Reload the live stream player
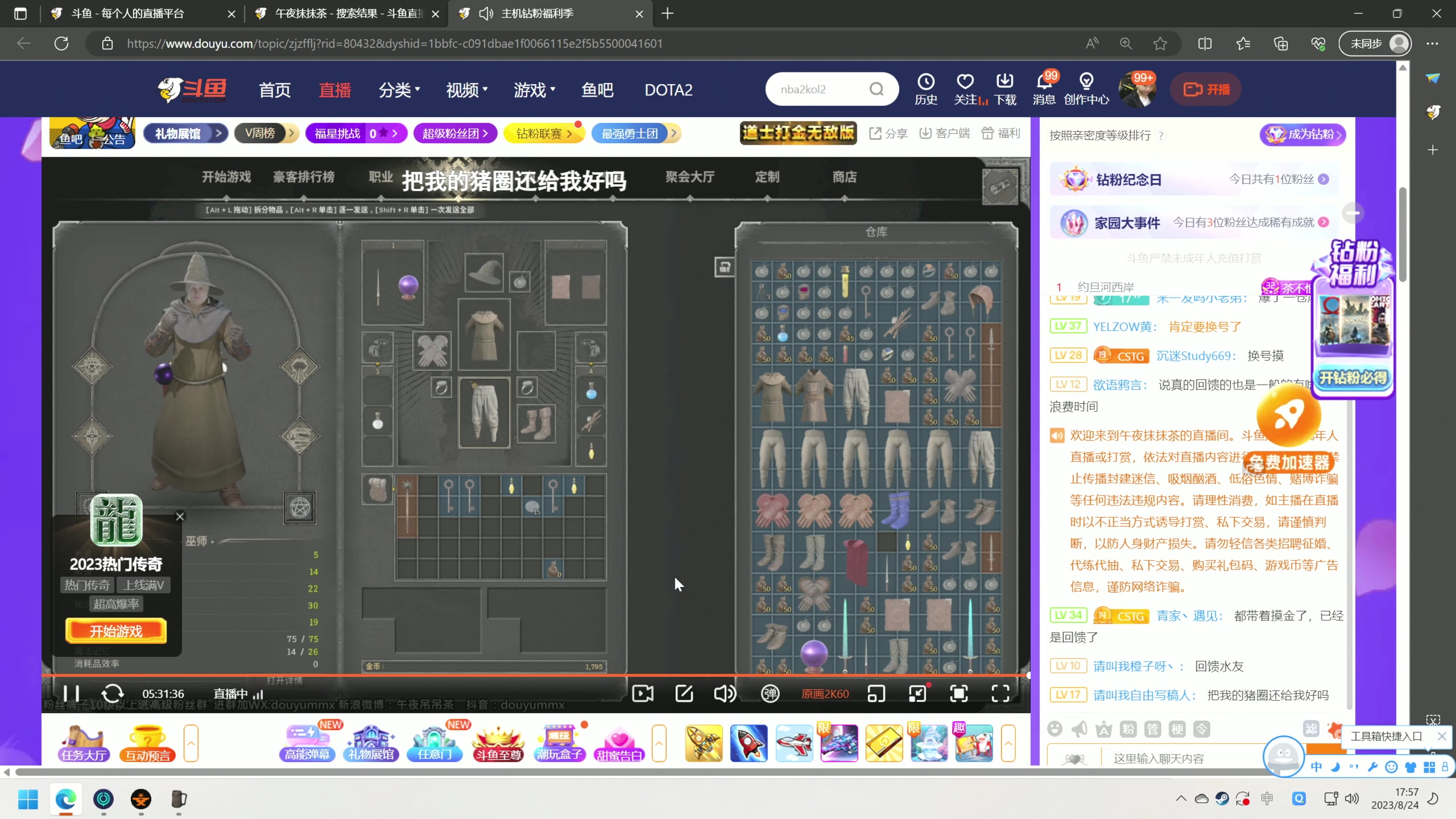 tap(112, 693)
